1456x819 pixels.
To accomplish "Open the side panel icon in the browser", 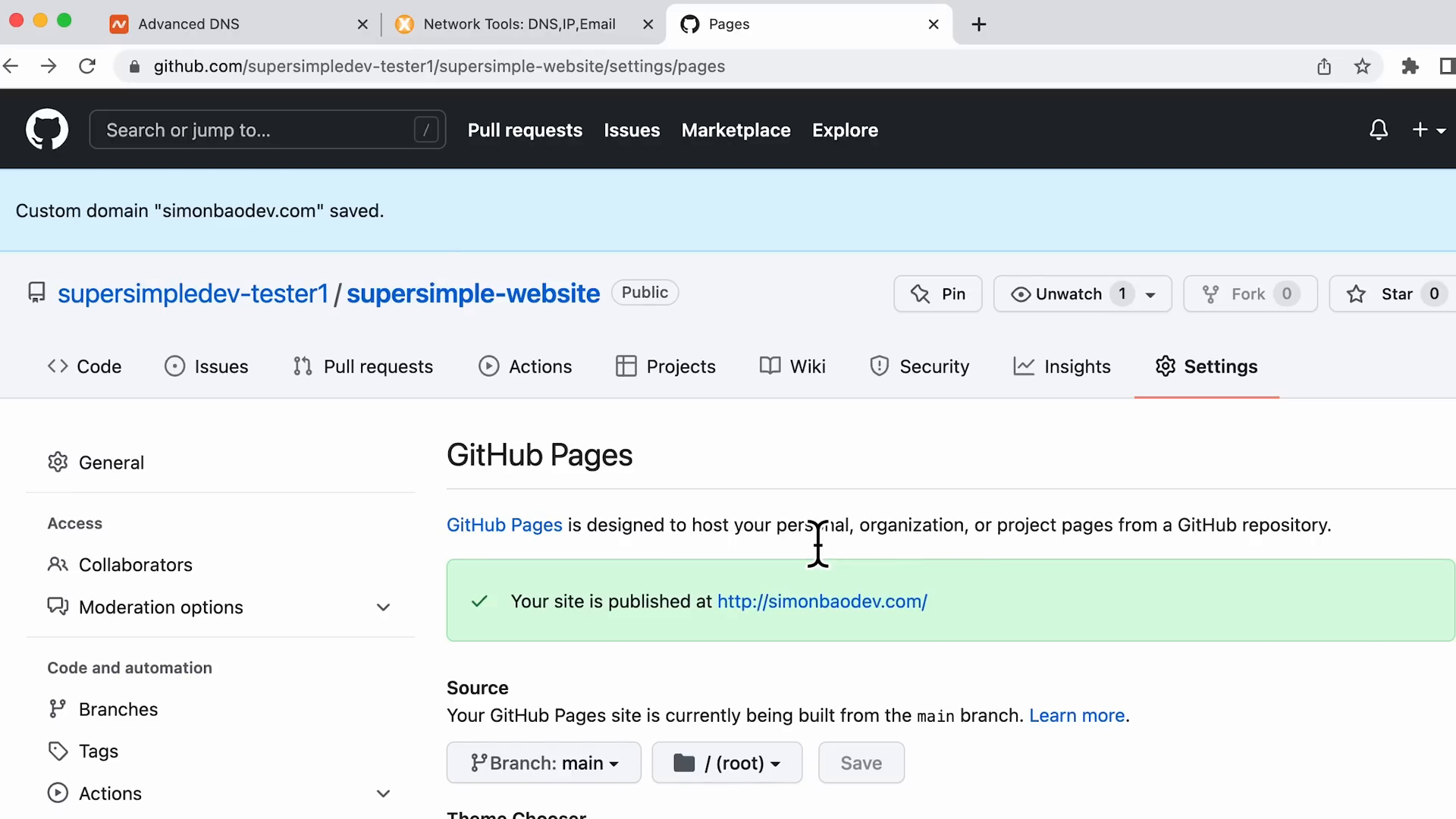I will coord(1447,66).
